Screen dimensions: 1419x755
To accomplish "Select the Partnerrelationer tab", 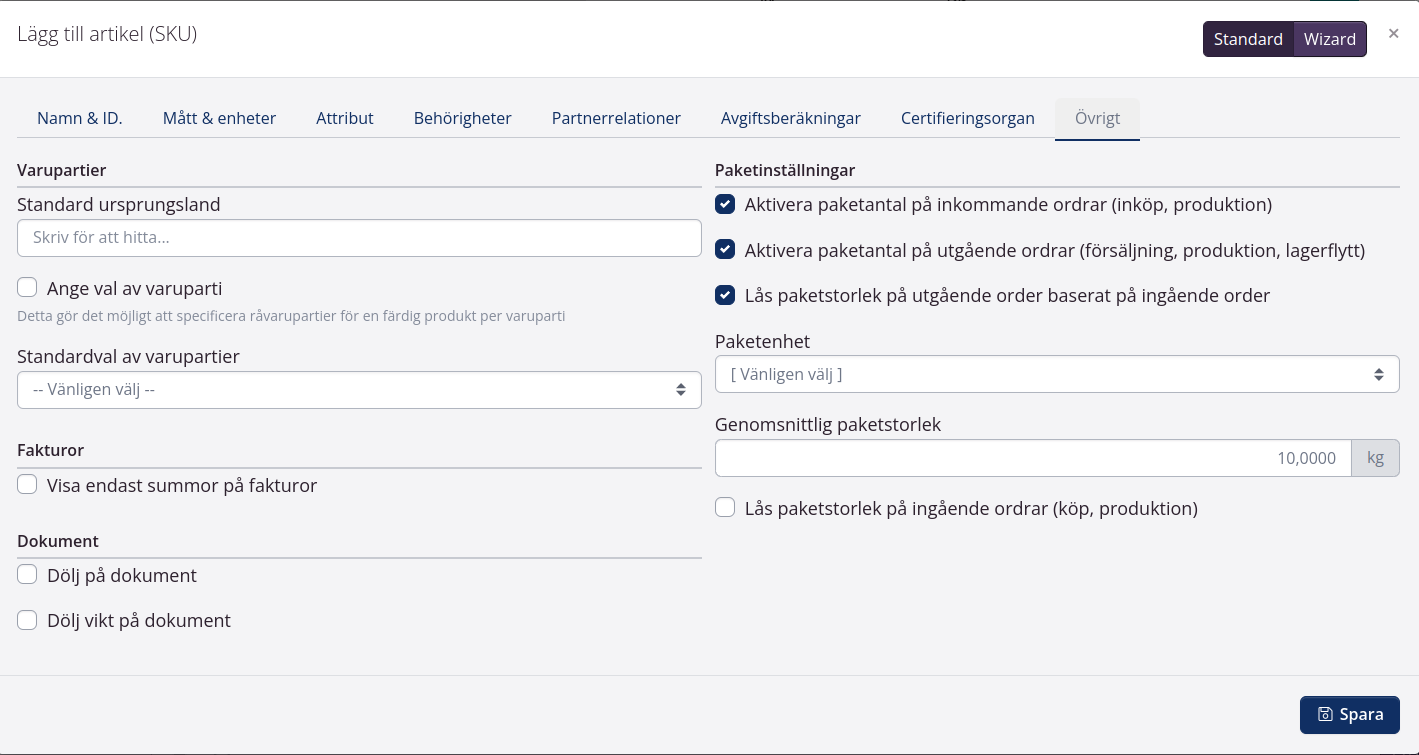I will (x=616, y=118).
